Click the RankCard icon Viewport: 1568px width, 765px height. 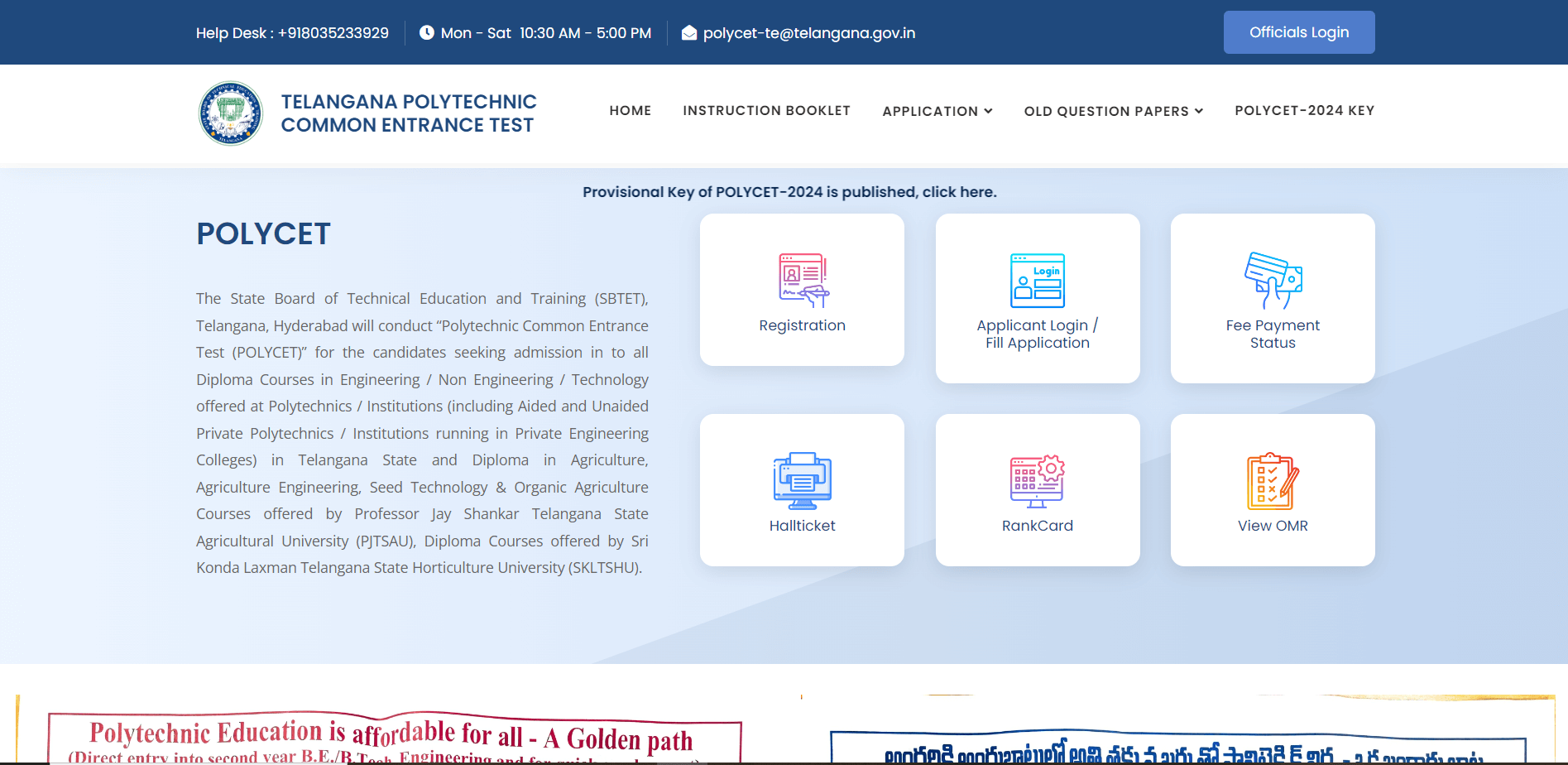coord(1037,481)
